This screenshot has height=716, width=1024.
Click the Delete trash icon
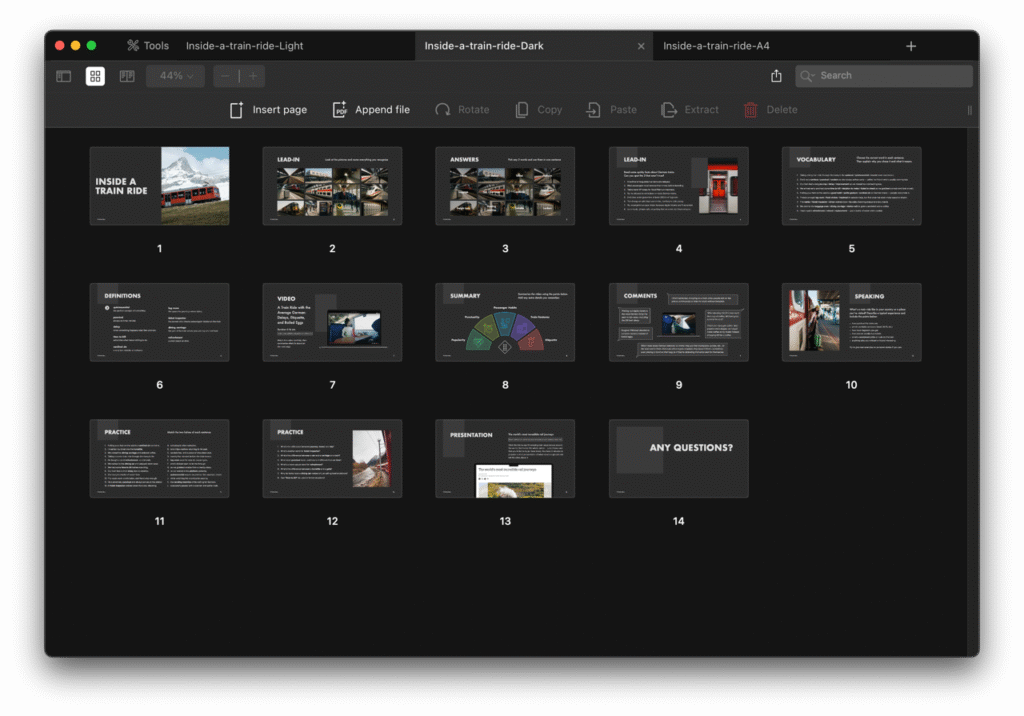coord(750,110)
